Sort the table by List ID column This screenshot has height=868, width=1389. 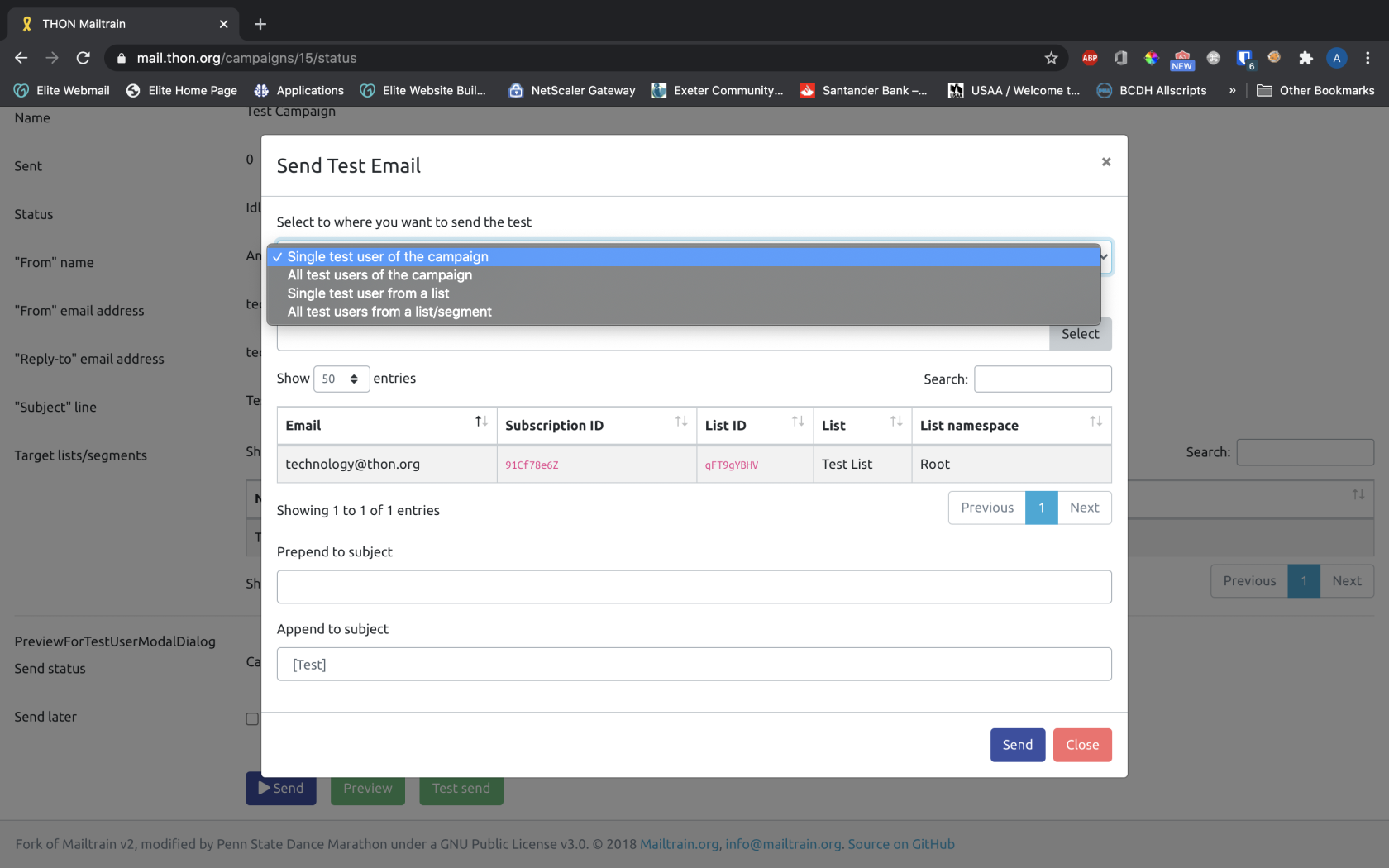[x=754, y=425]
